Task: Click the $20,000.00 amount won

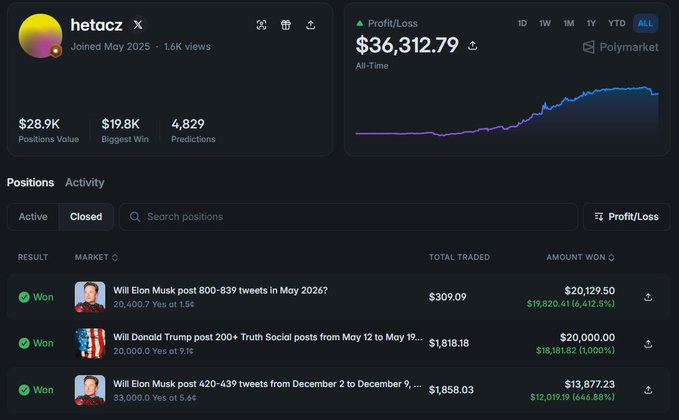Action: (x=587, y=337)
